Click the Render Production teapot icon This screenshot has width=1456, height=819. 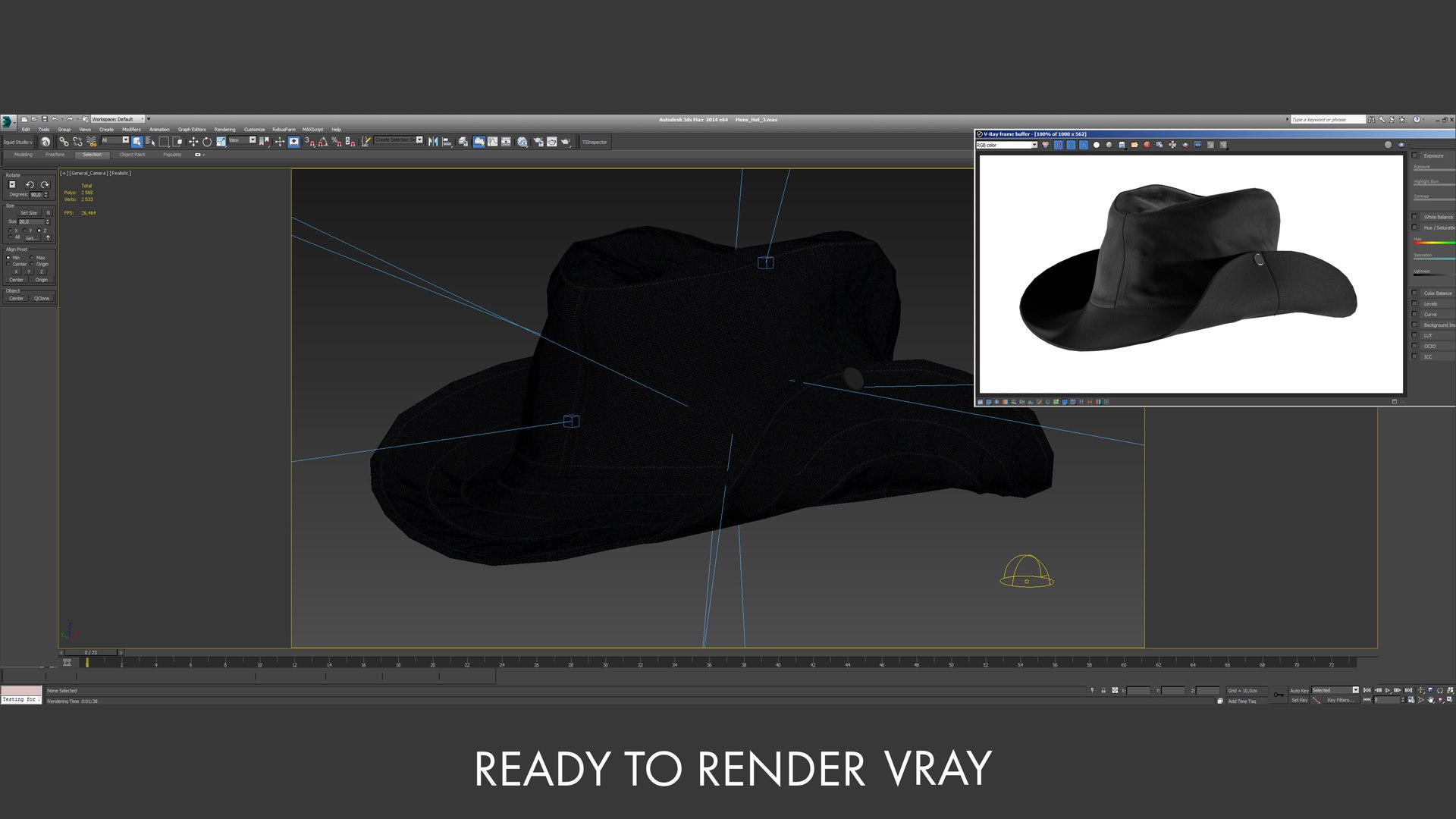coord(565,142)
